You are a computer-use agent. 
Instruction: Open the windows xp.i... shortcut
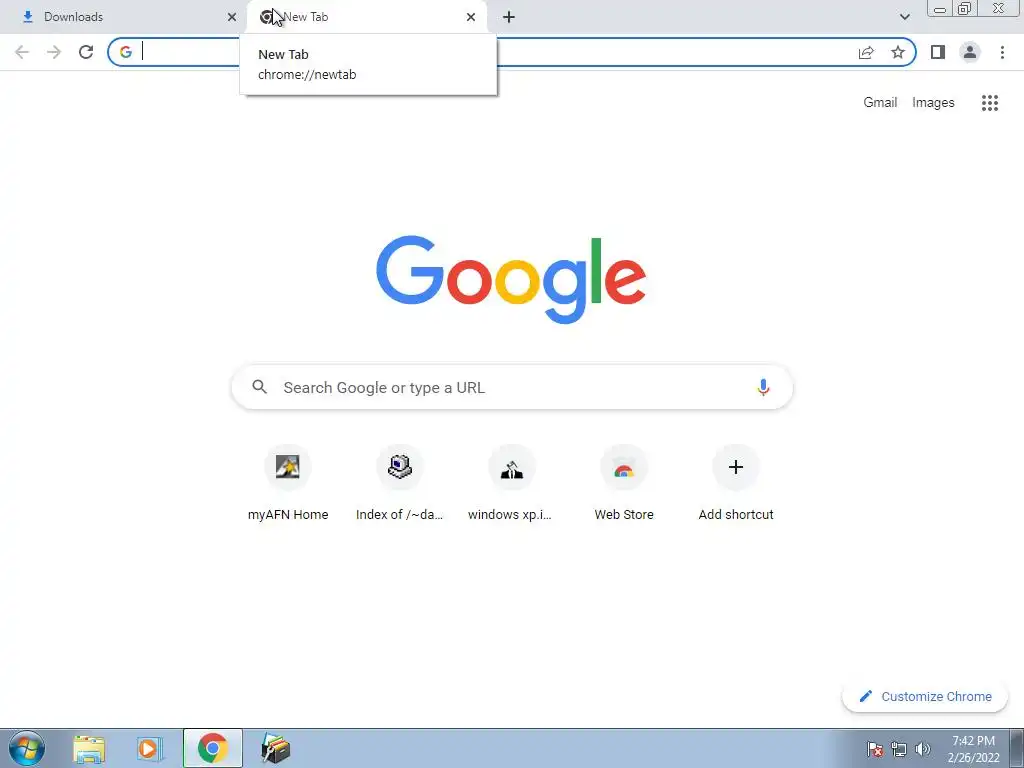[511, 483]
